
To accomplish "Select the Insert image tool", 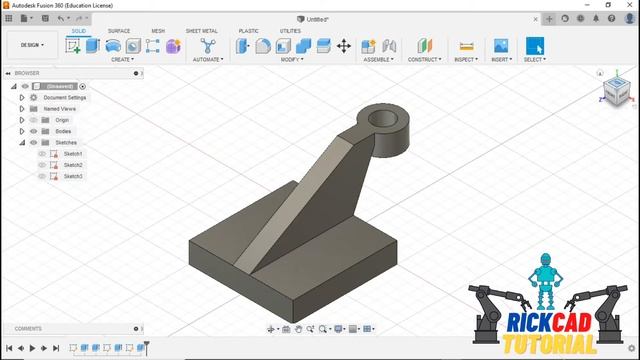I will tap(501, 46).
